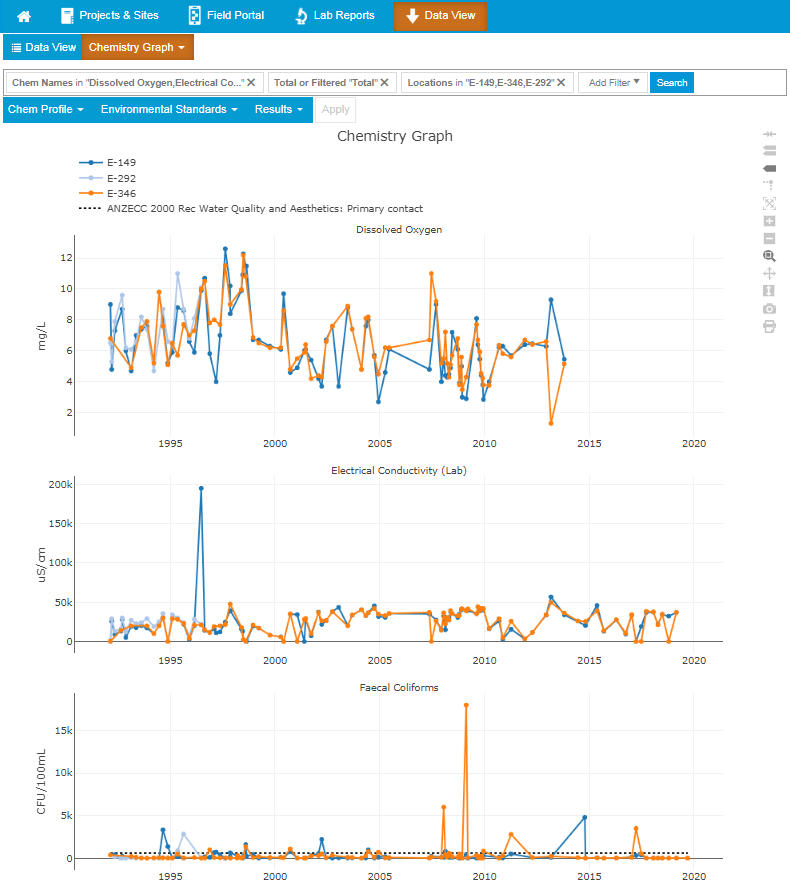Select the box Zoom magnifier tool
This screenshot has width=790, height=891.
769,256
